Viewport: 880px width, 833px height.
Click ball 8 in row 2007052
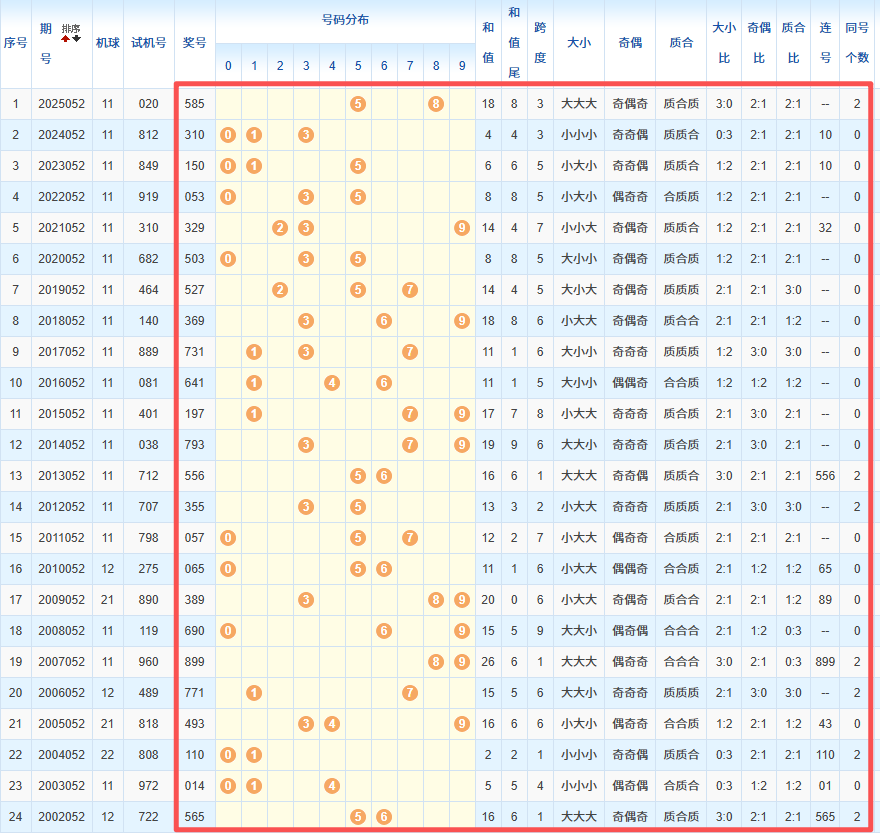[436, 662]
